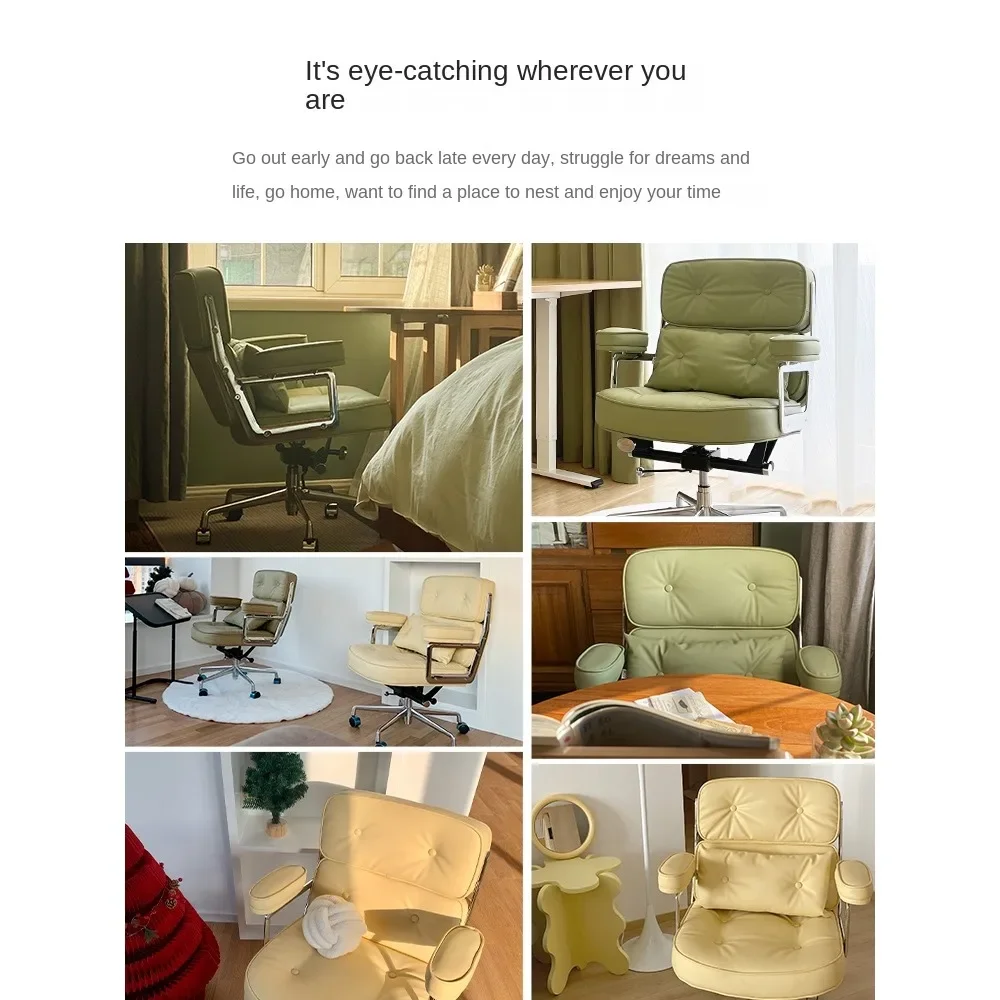Click the small Christmas tree on shelf
The height and width of the screenshot is (1000, 1000).
point(276,793)
